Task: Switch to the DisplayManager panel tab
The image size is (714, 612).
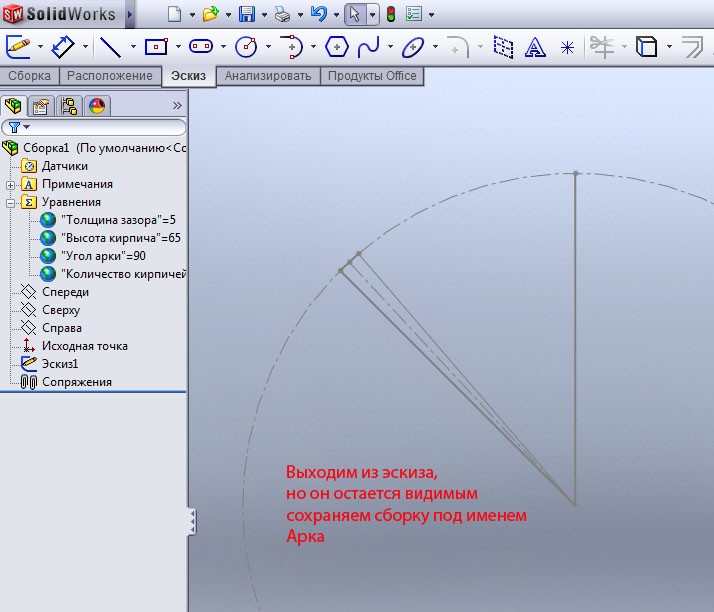Action: pyautogui.click(x=97, y=105)
